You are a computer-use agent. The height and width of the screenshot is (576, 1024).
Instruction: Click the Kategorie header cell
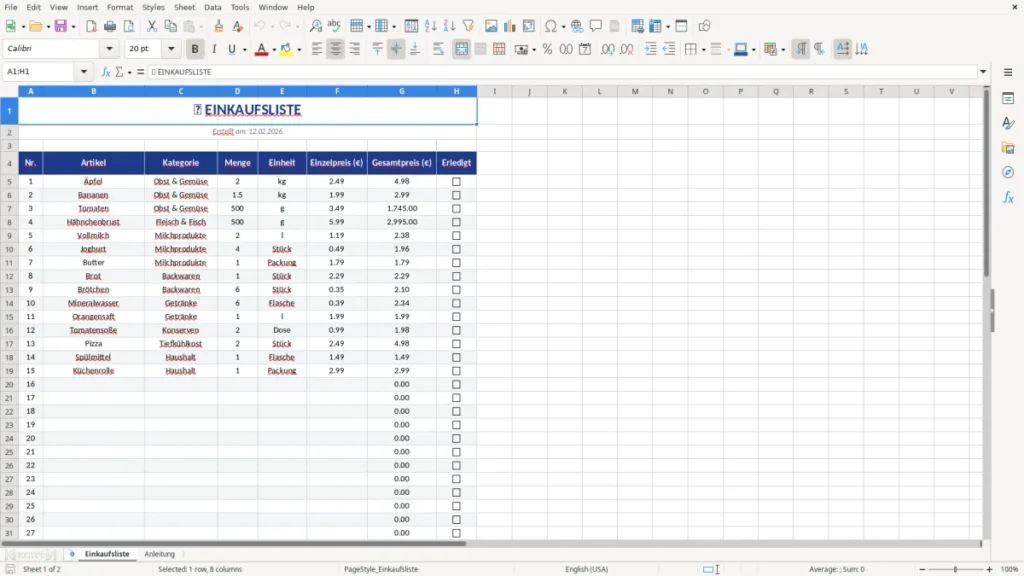pyautogui.click(x=181, y=163)
